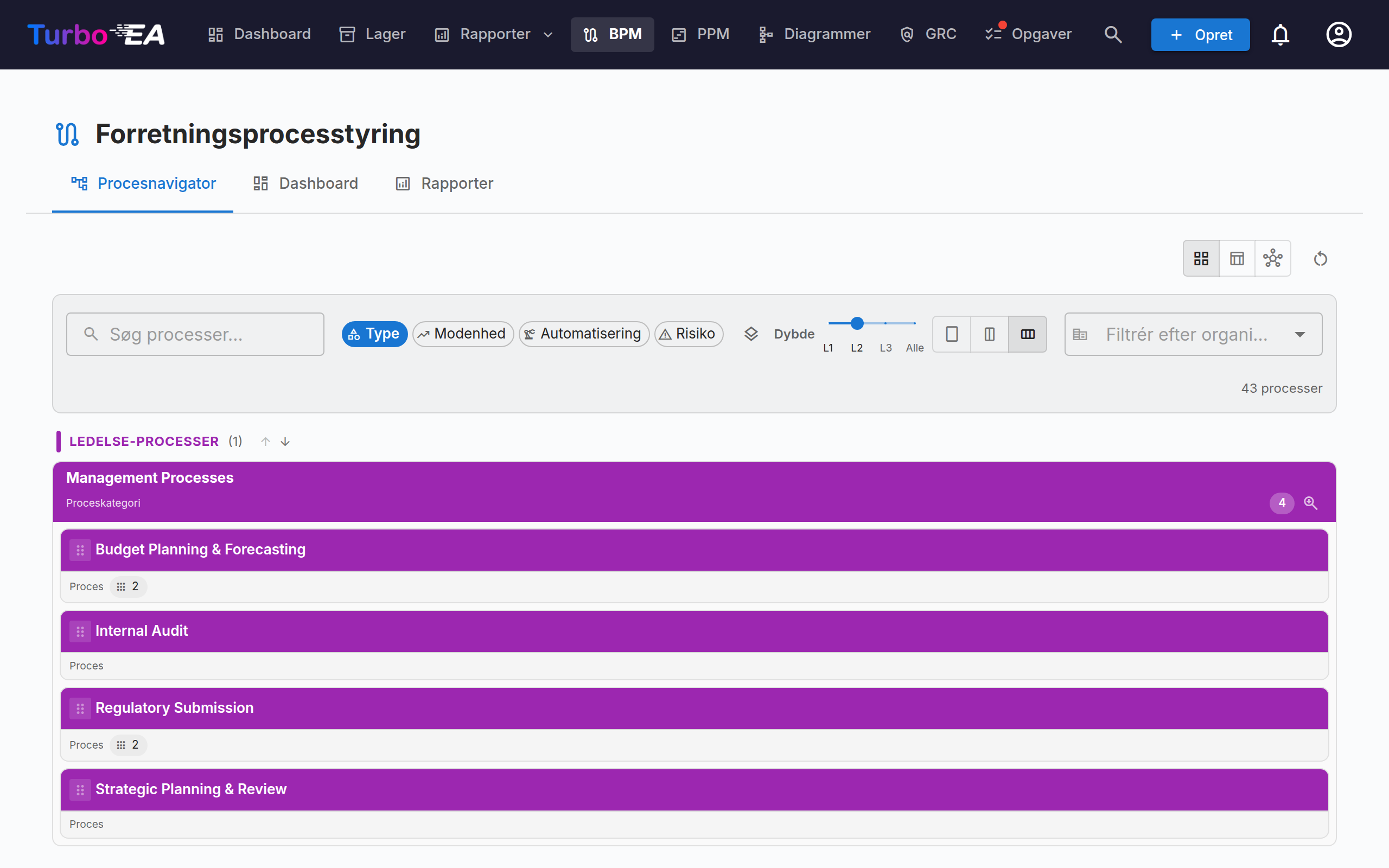This screenshot has height=868, width=1389.
Task: Open Lager in top navigation
Action: point(373,34)
